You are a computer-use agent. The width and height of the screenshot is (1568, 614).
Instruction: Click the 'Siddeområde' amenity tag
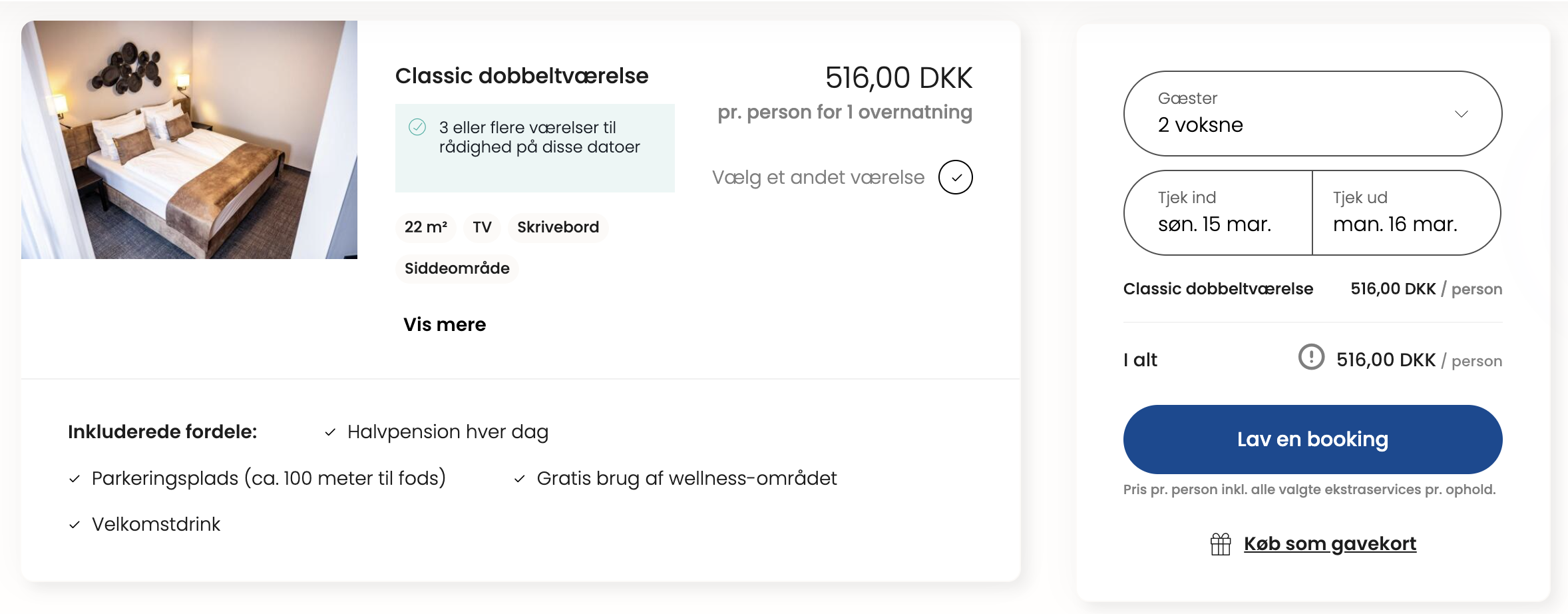(457, 268)
